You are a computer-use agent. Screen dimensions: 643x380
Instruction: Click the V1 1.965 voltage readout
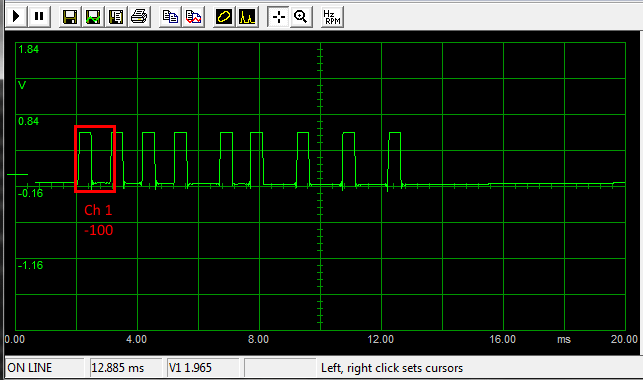pos(203,368)
